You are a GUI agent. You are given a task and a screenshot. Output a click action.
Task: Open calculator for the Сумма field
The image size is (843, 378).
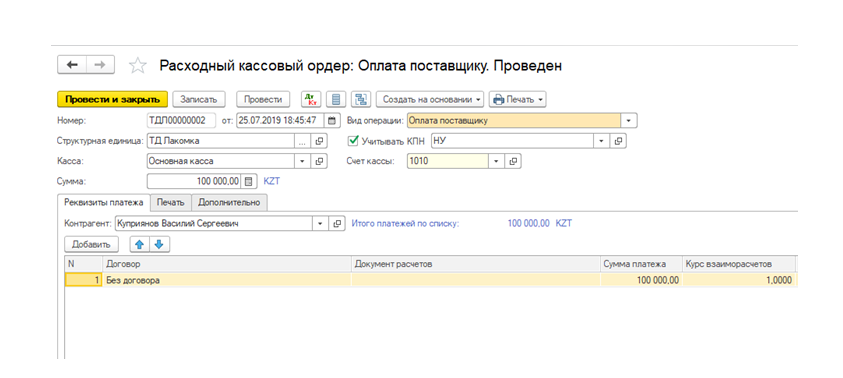tap(248, 181)
